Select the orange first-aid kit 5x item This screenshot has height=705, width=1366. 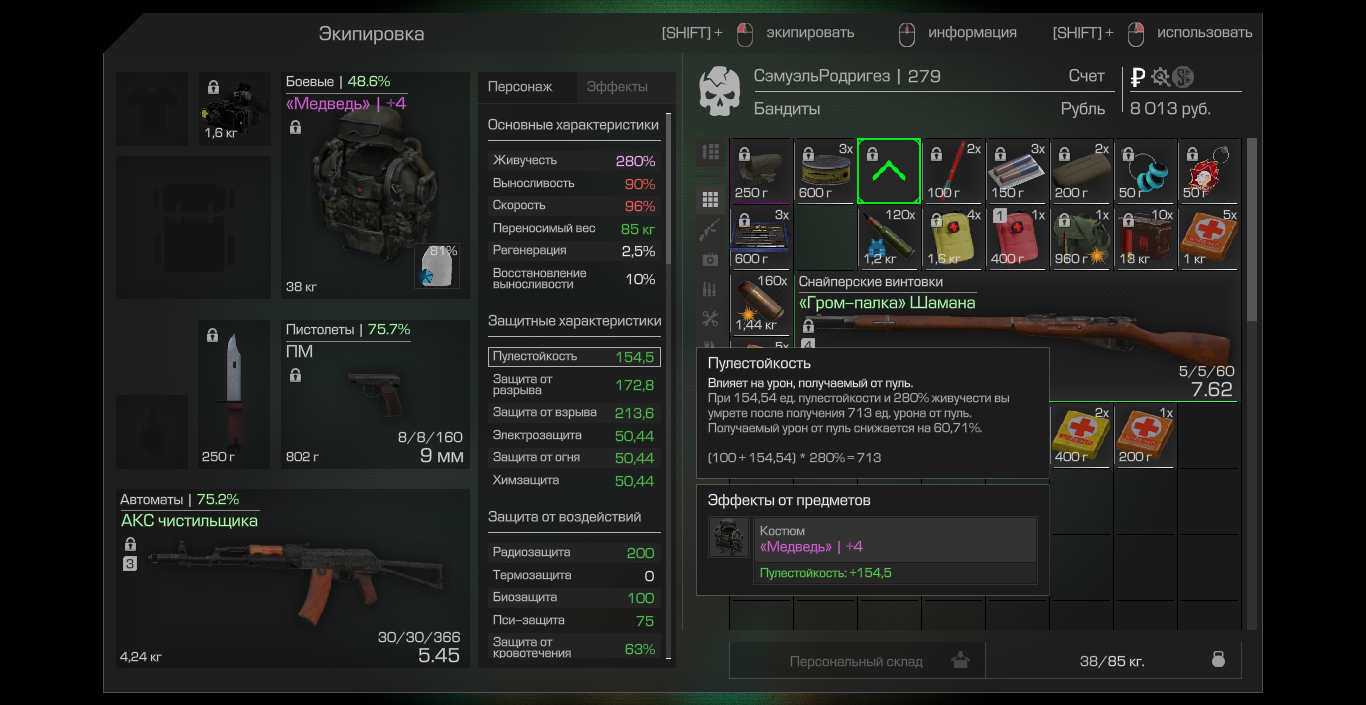tap(1209, 238)
